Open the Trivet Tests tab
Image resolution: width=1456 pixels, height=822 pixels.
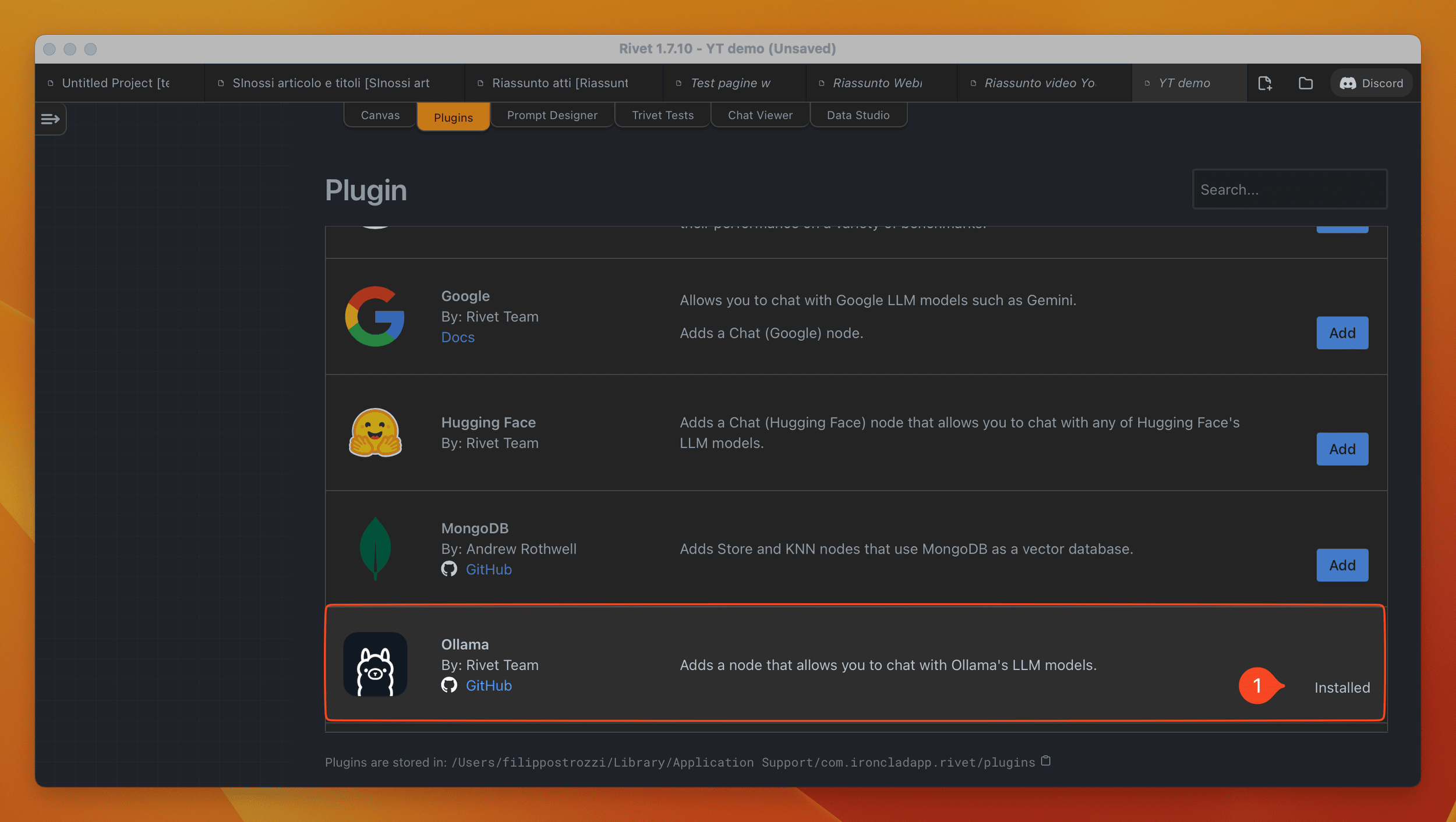(x=663, y=115)
